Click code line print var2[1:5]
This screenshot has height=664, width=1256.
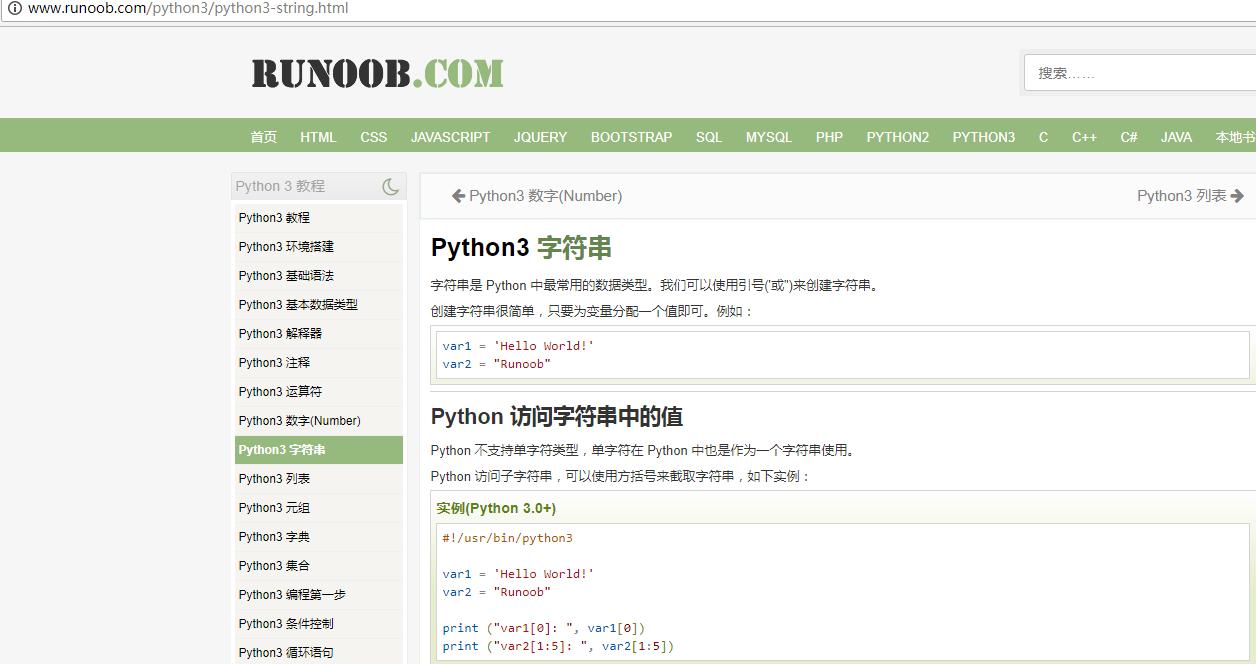point(558,646)
